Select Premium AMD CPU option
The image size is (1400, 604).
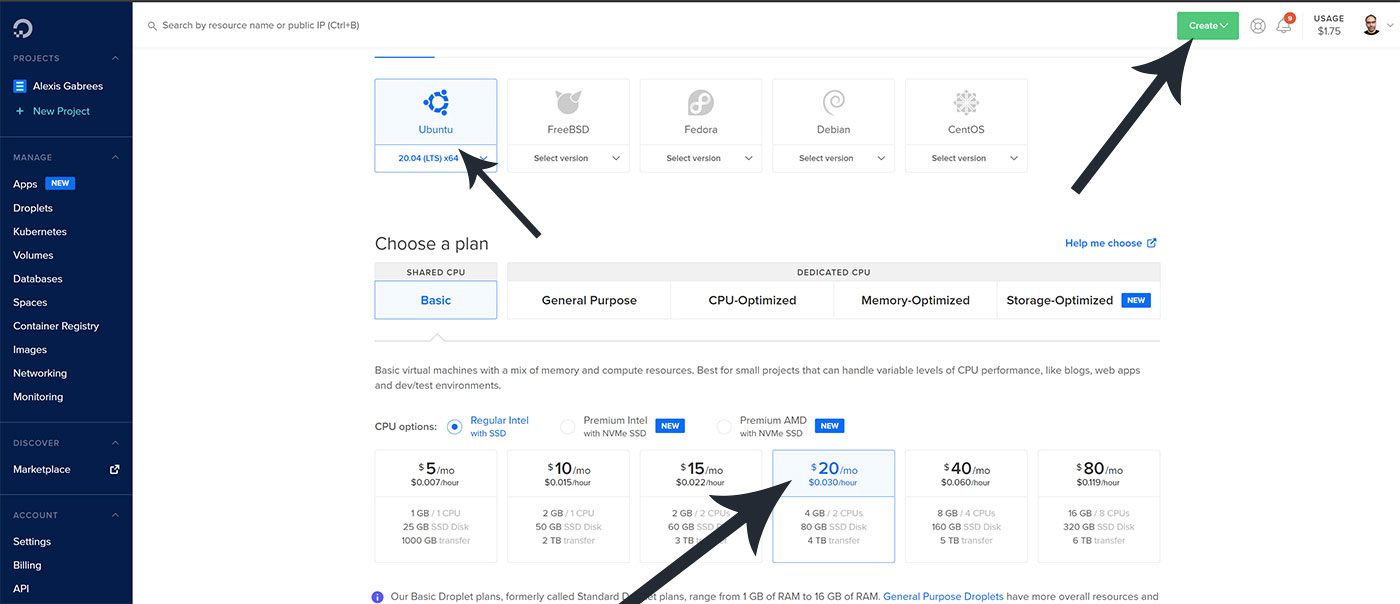click(x=724, y=427)
